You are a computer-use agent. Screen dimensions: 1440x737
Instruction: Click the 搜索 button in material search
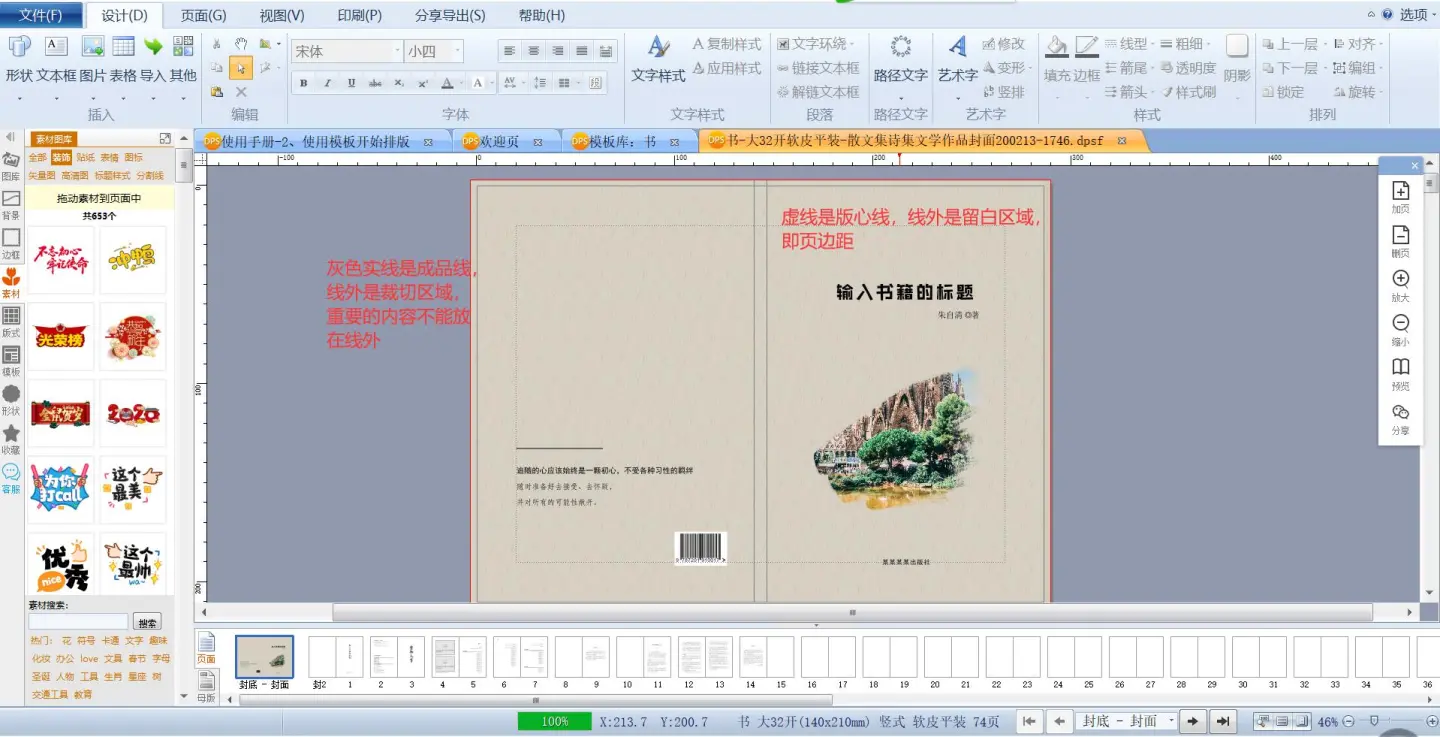(x=148, y=622)
